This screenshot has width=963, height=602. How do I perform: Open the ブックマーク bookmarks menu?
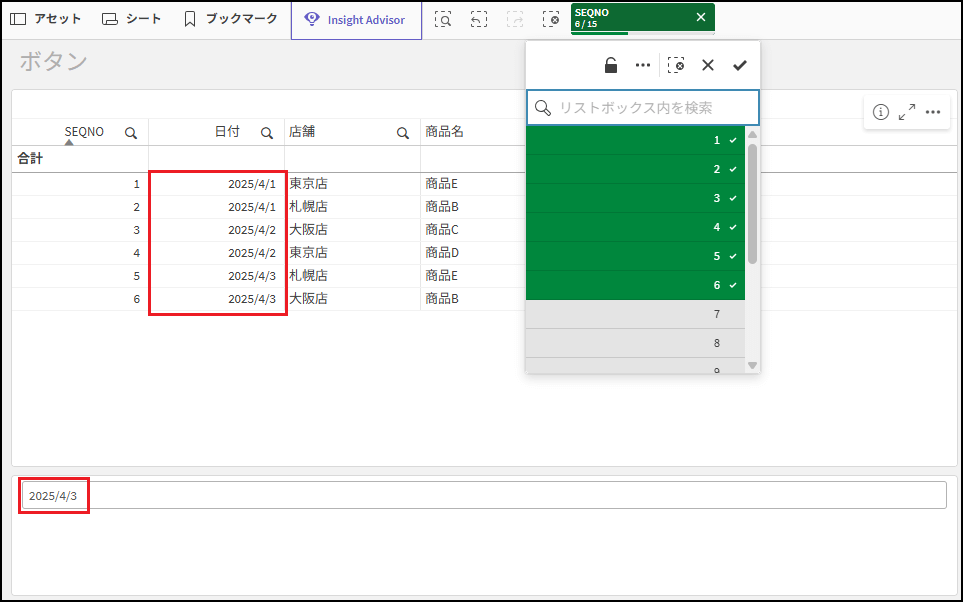coord(230,19)
